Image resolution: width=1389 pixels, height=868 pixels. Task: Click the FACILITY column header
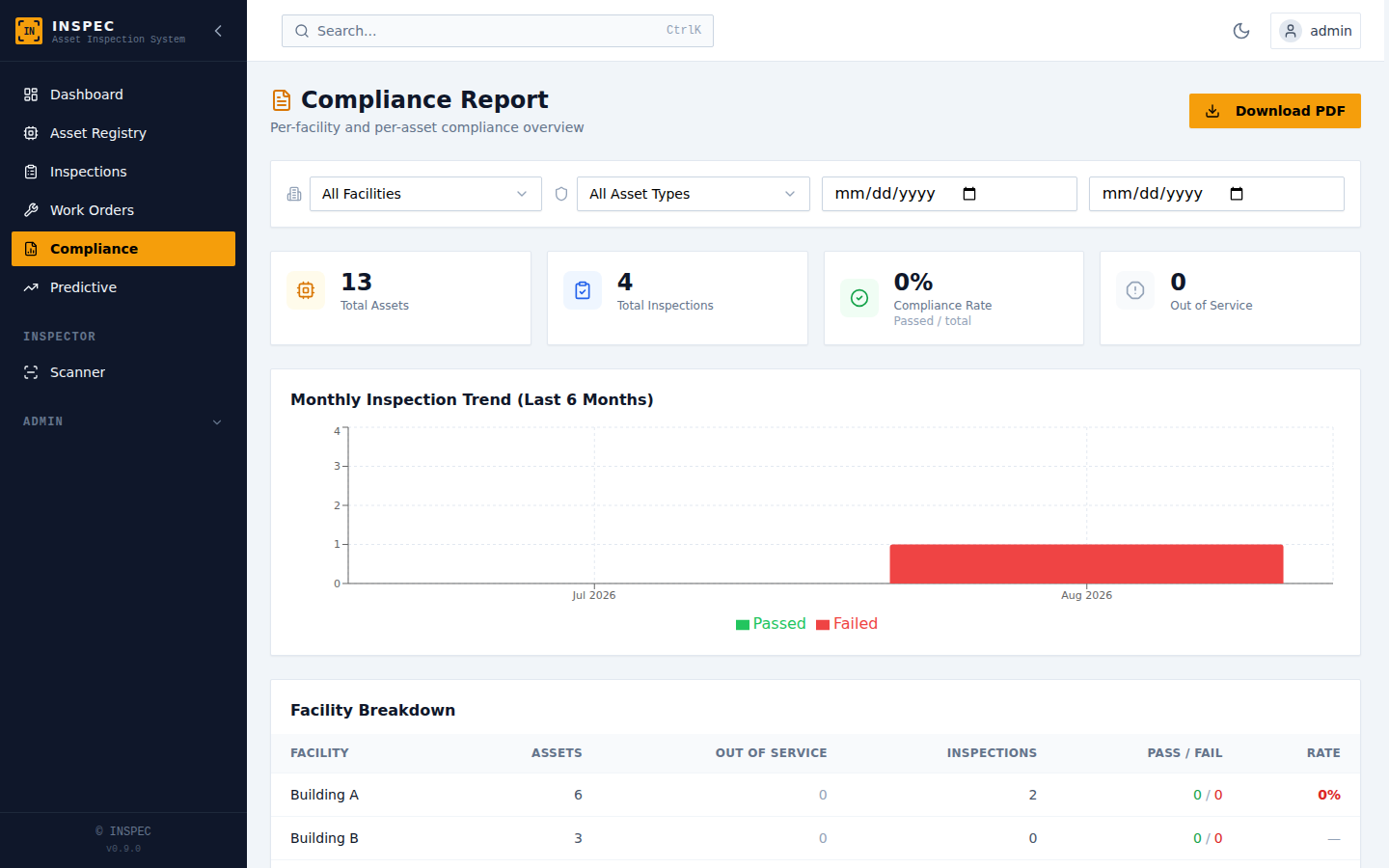click(x=319, y=753)
